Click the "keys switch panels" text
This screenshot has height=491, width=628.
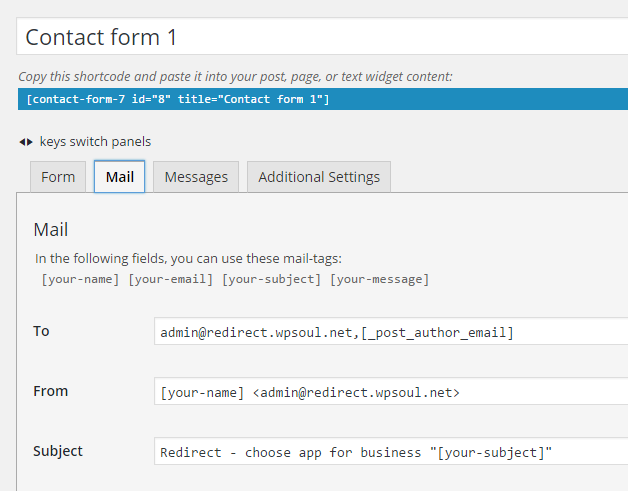[95, 142]
